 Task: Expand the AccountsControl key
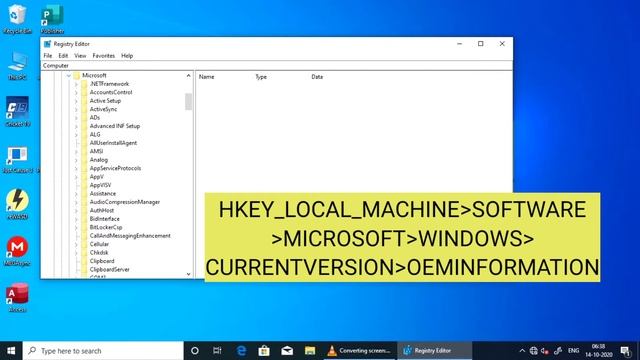(76, 93)
